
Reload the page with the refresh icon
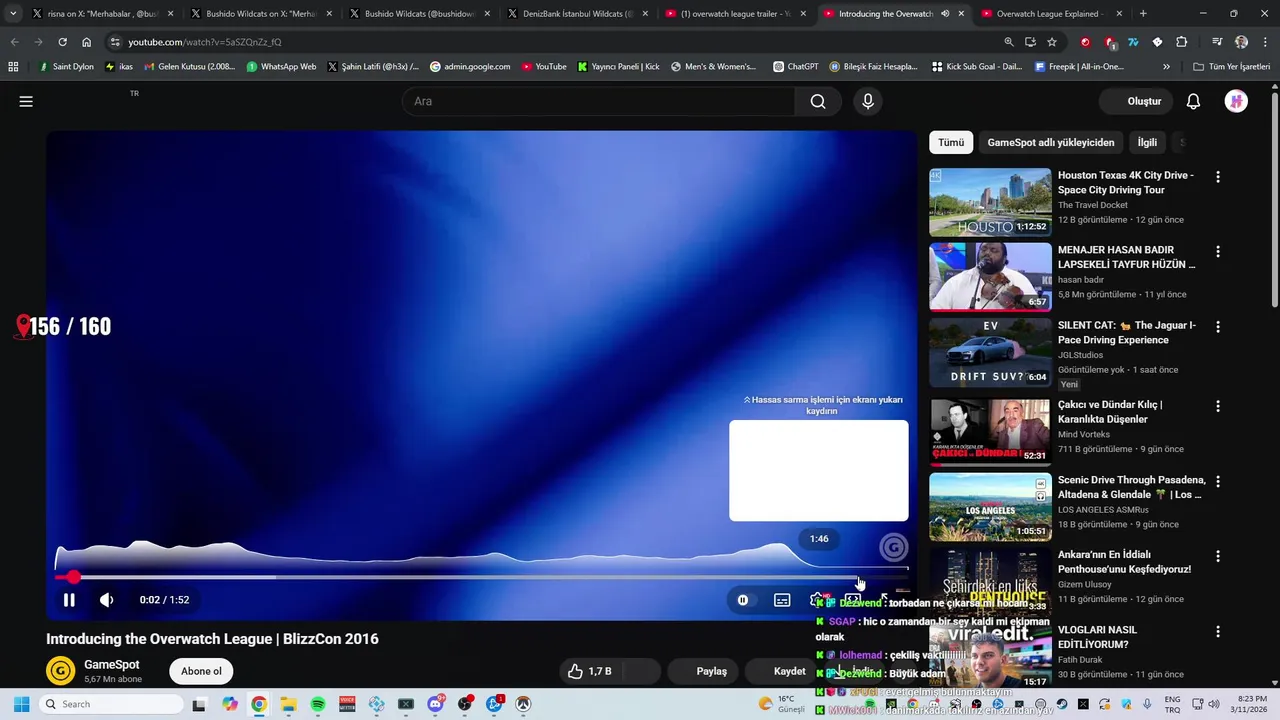(62, 42)
